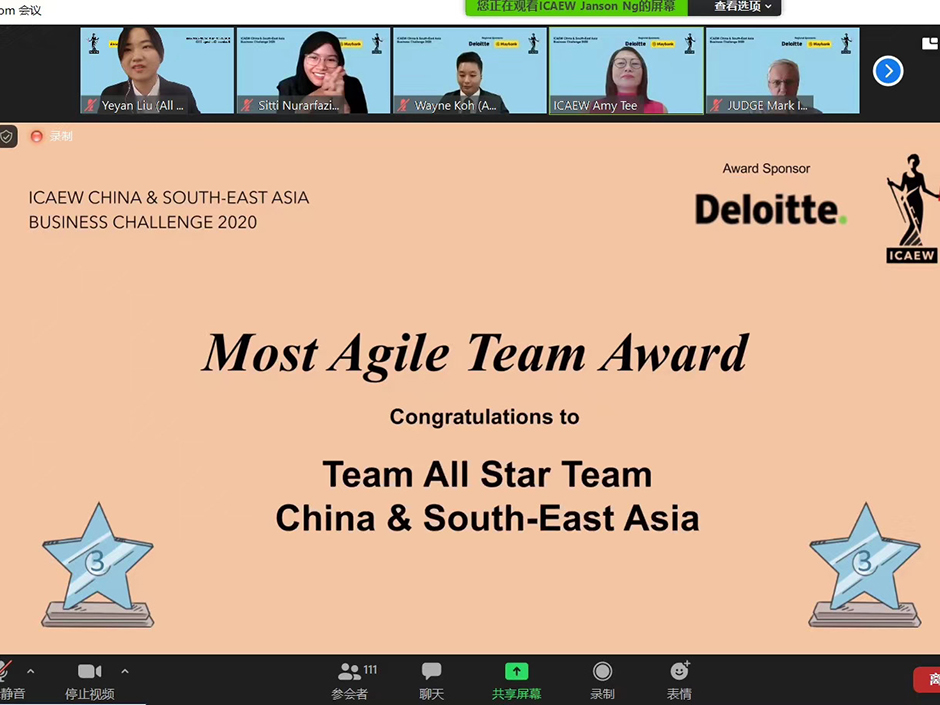Show next participants with blue arrow
Viewport: 940px width, 705px height.
pyautogui.click(x=888, y=71)
